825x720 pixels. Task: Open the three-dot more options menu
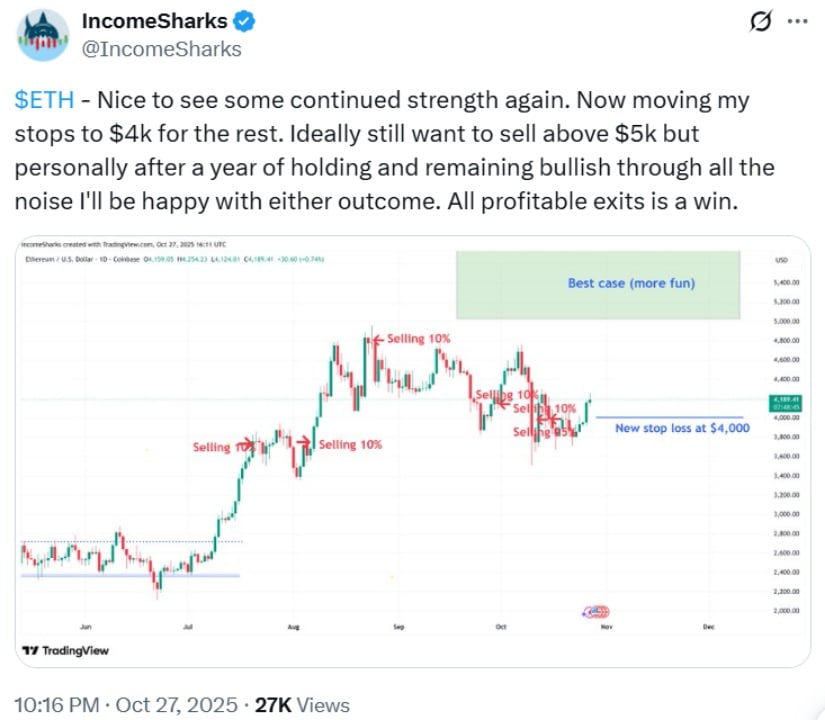coord(796,21)
